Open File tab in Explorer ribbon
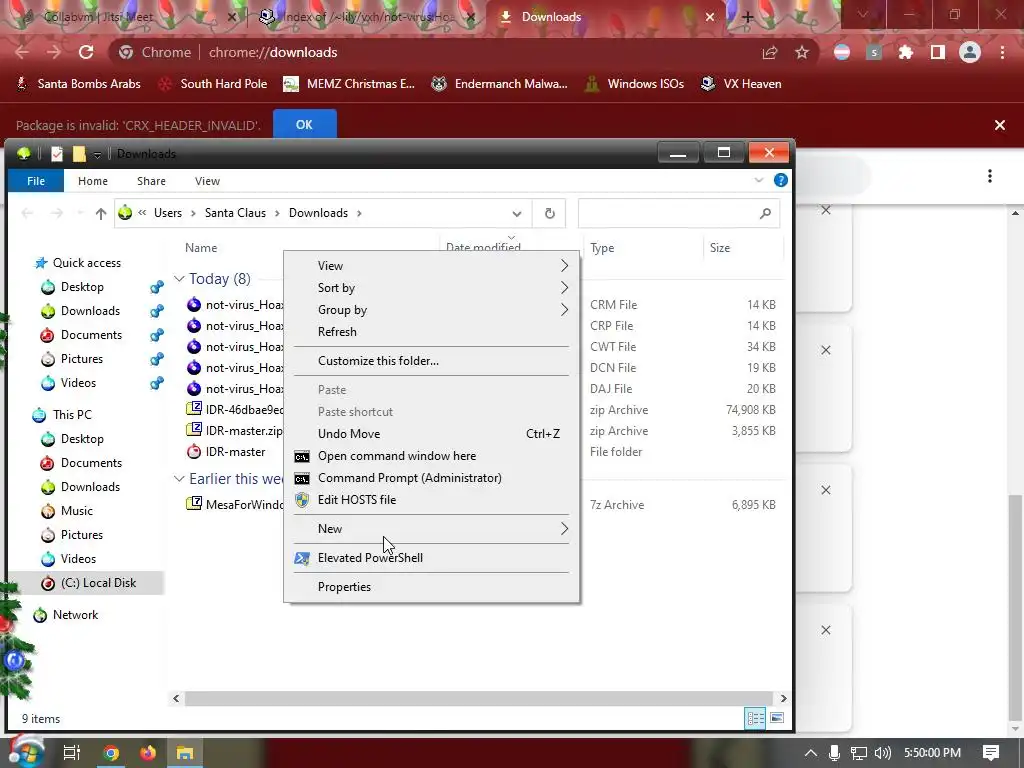Viewport: 1024px width, 768px height. [x=36, y=181]
